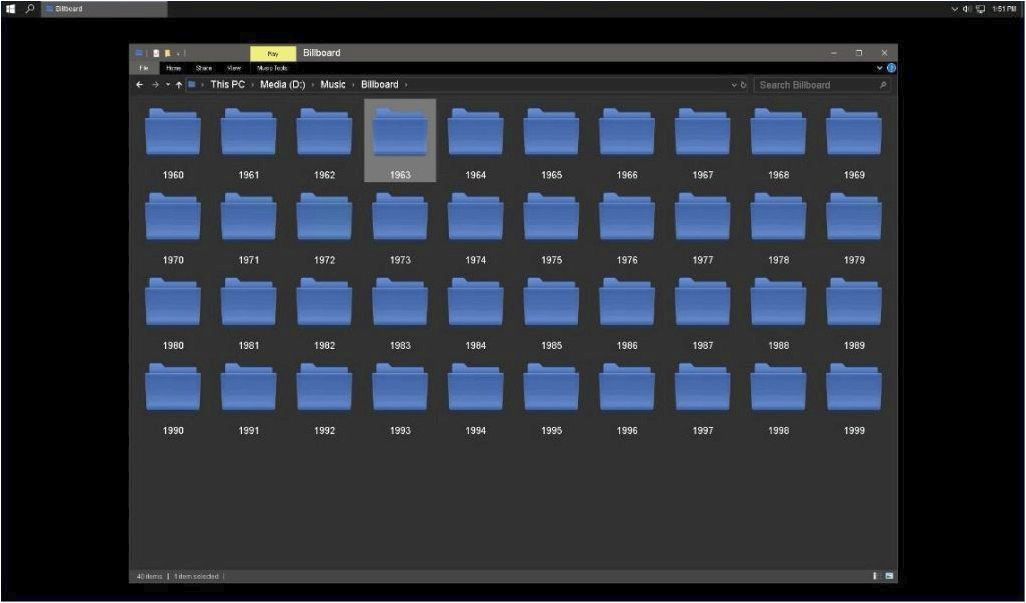1026x603 pixels.
Task: Go to Music in the breadcrumb path
Action: [x=332, y=85]
